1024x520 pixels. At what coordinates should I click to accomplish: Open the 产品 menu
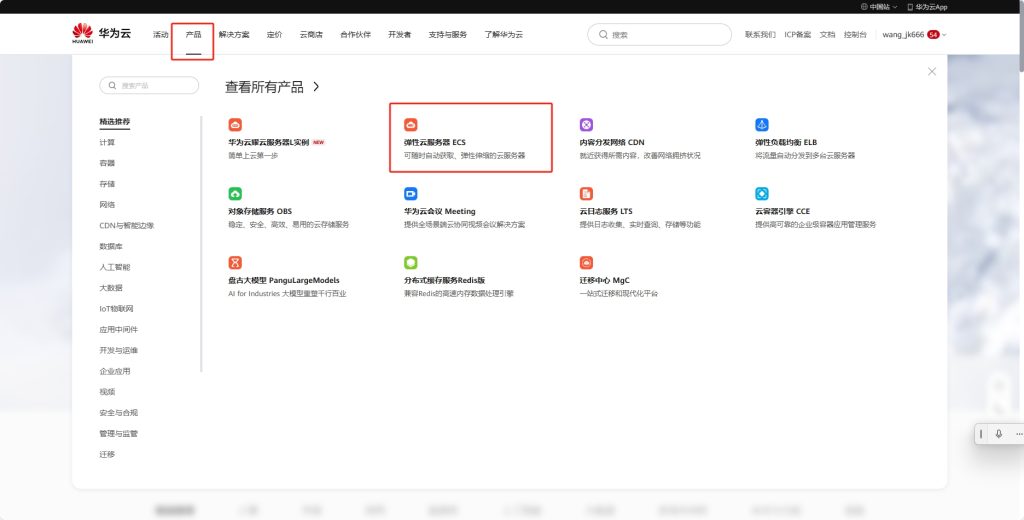(193, 35)
